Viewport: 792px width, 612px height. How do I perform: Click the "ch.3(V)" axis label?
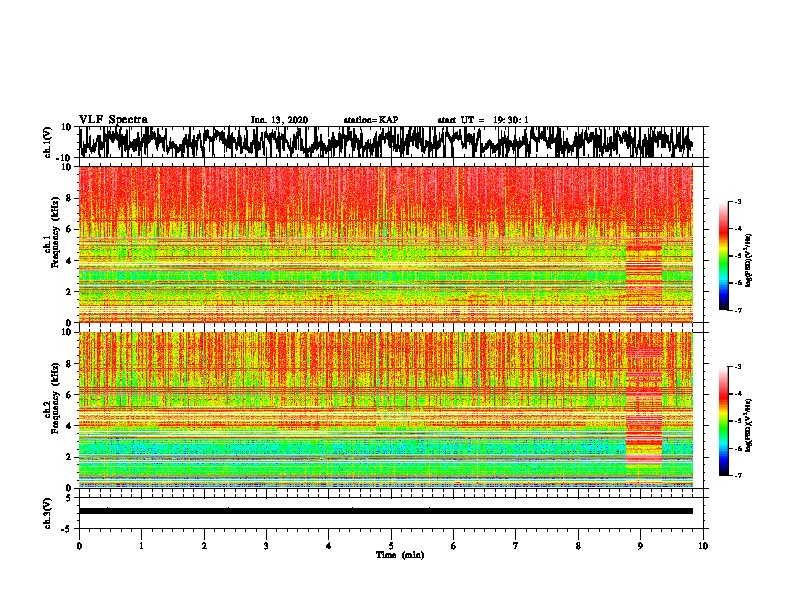[x=48, y=513]
